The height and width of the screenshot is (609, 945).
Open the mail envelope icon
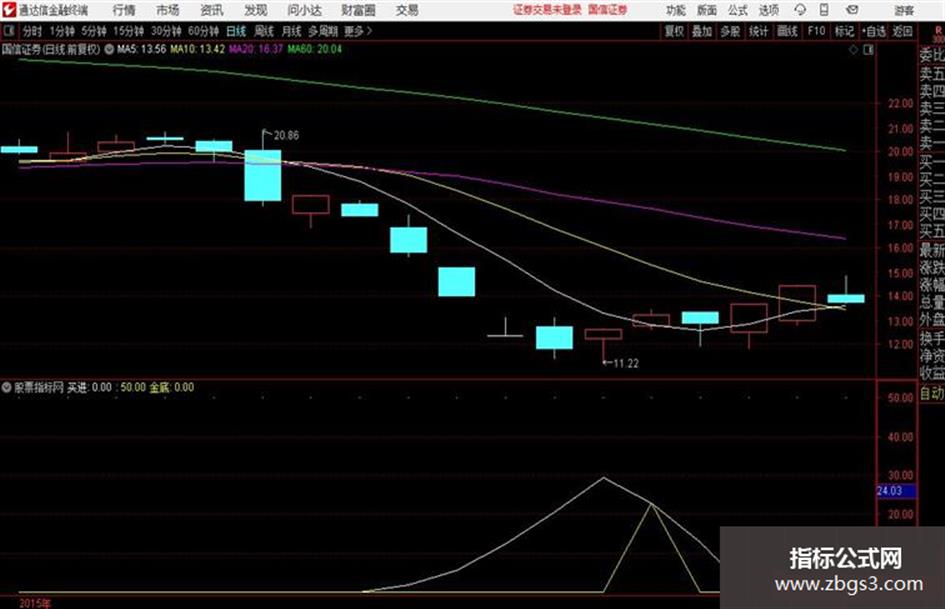click(852, 10)
